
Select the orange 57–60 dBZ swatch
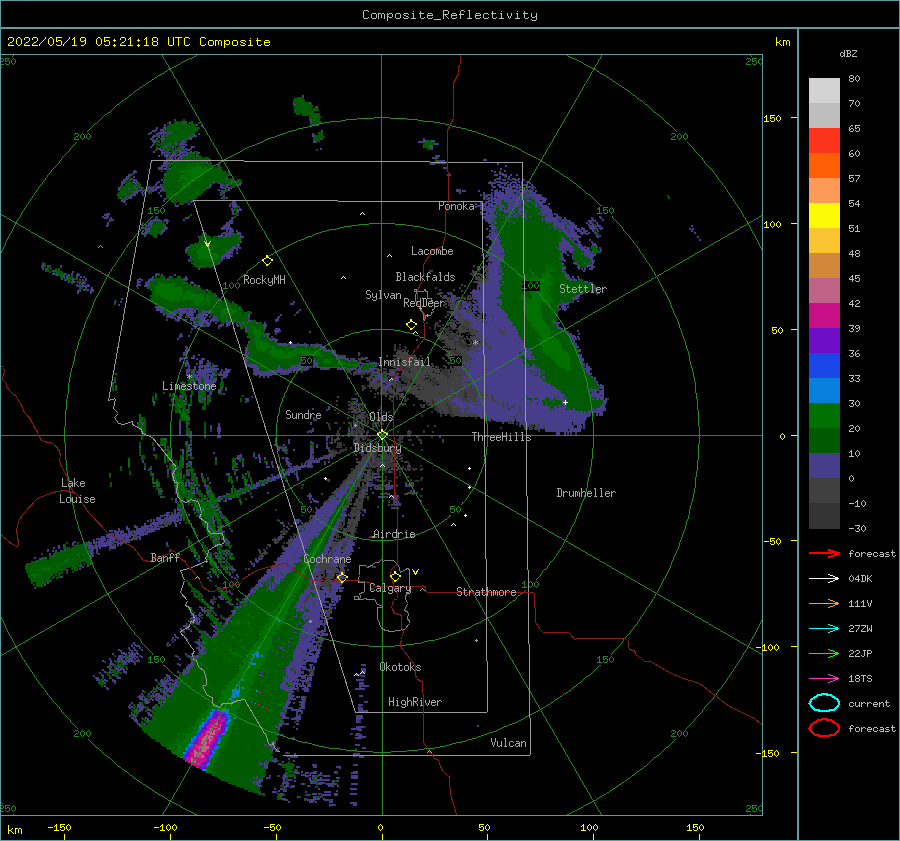pos(824,166)
